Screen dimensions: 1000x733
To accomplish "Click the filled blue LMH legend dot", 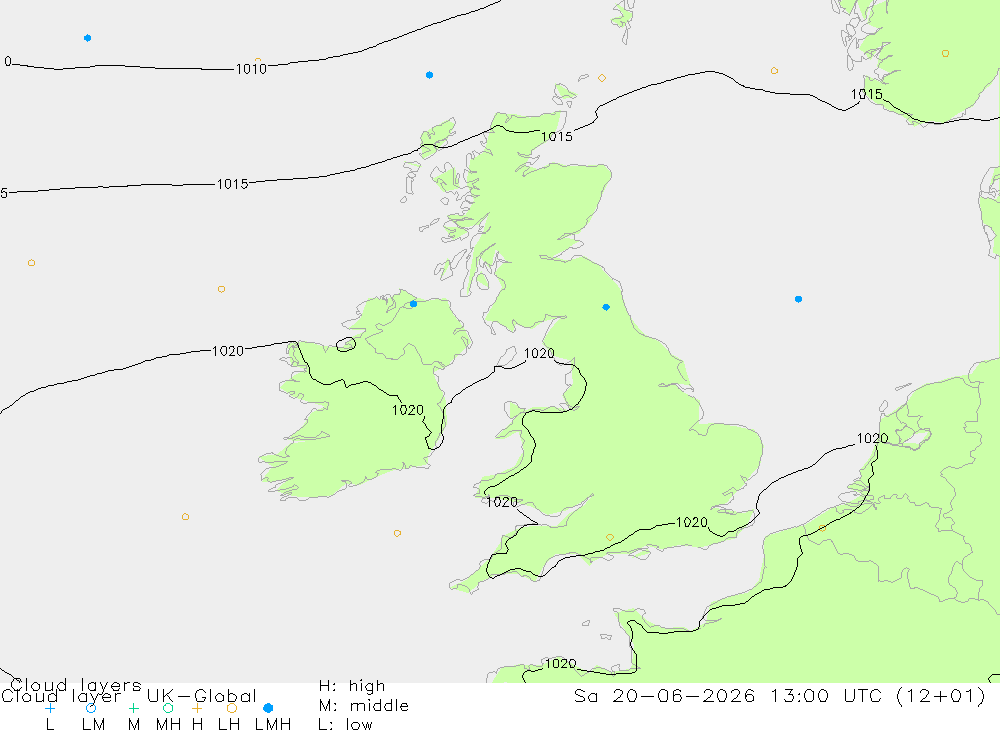I will point(268,708).
